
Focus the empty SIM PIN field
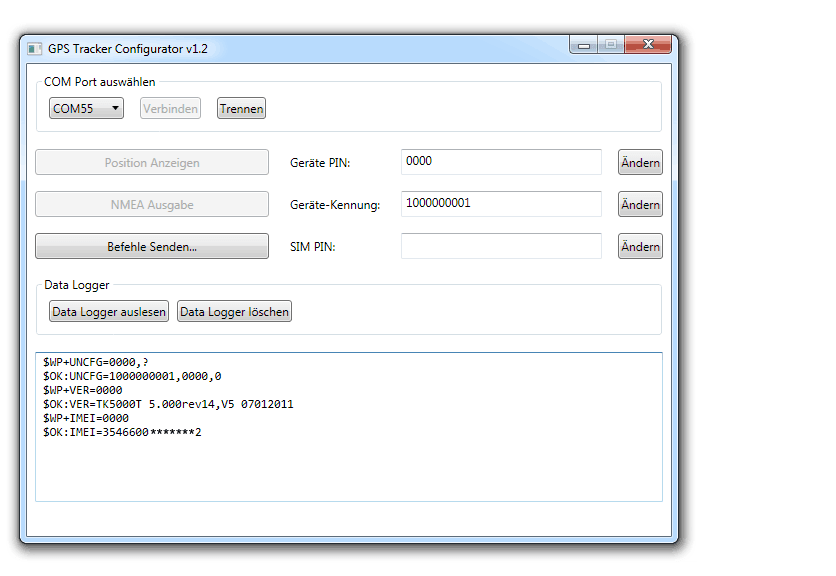(x=501, y=246)
